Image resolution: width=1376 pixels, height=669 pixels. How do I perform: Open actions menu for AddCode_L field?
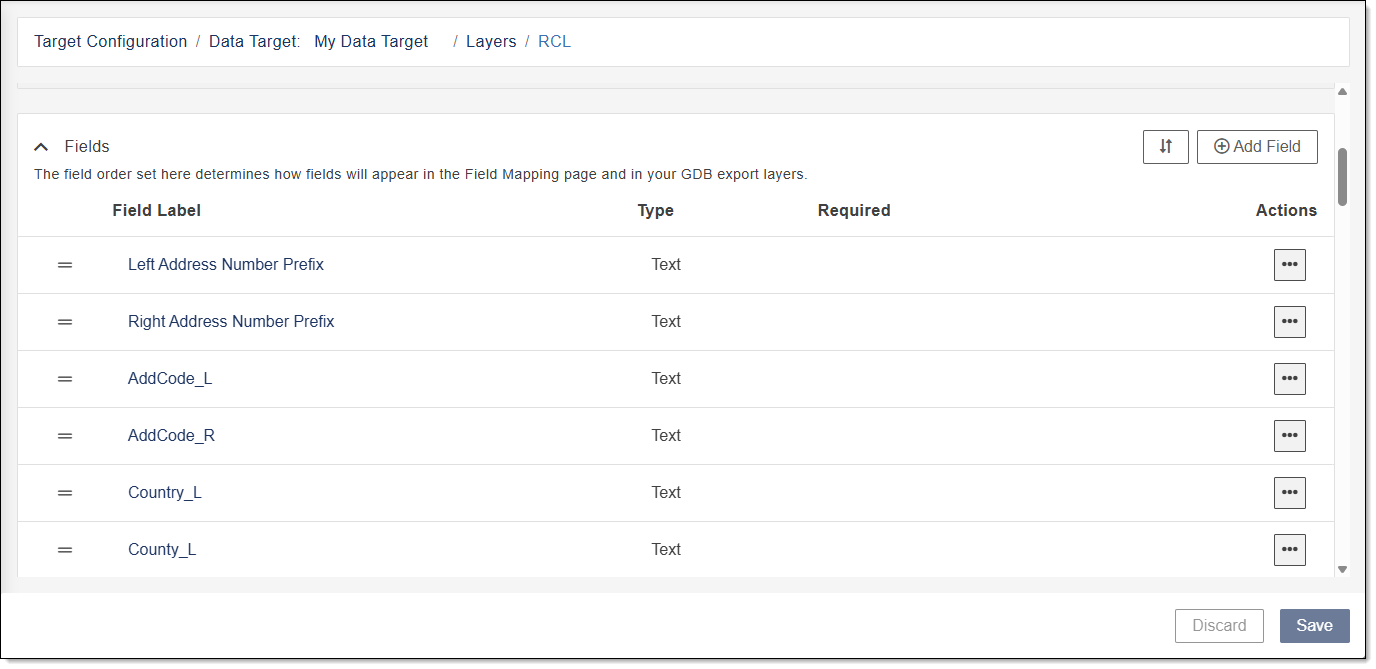[1289, 379]
